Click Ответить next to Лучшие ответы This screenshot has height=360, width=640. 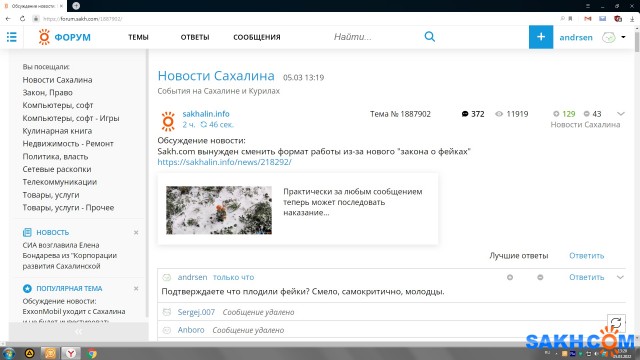coord(587,256)
